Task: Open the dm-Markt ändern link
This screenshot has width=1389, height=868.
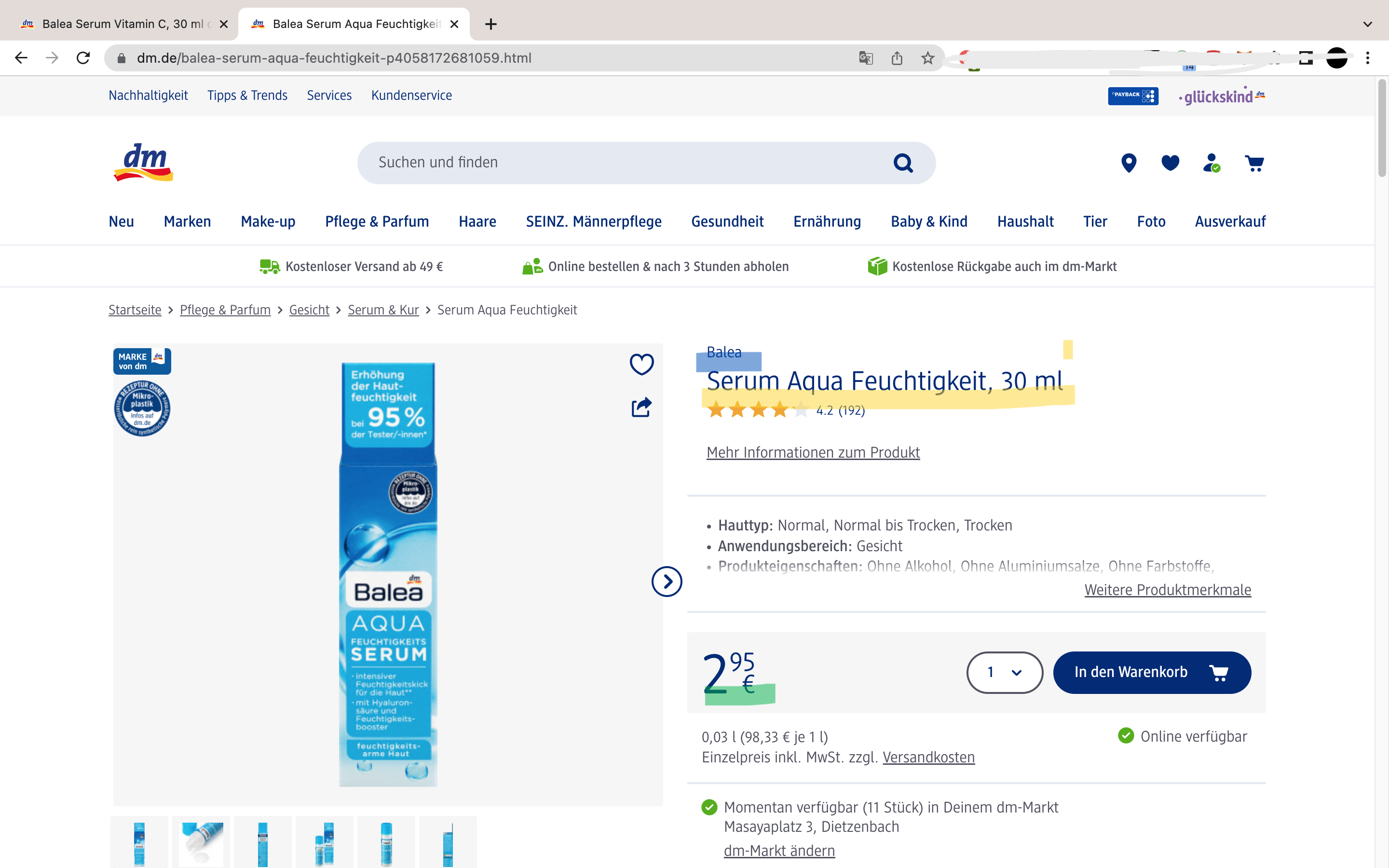Action: 779,850
